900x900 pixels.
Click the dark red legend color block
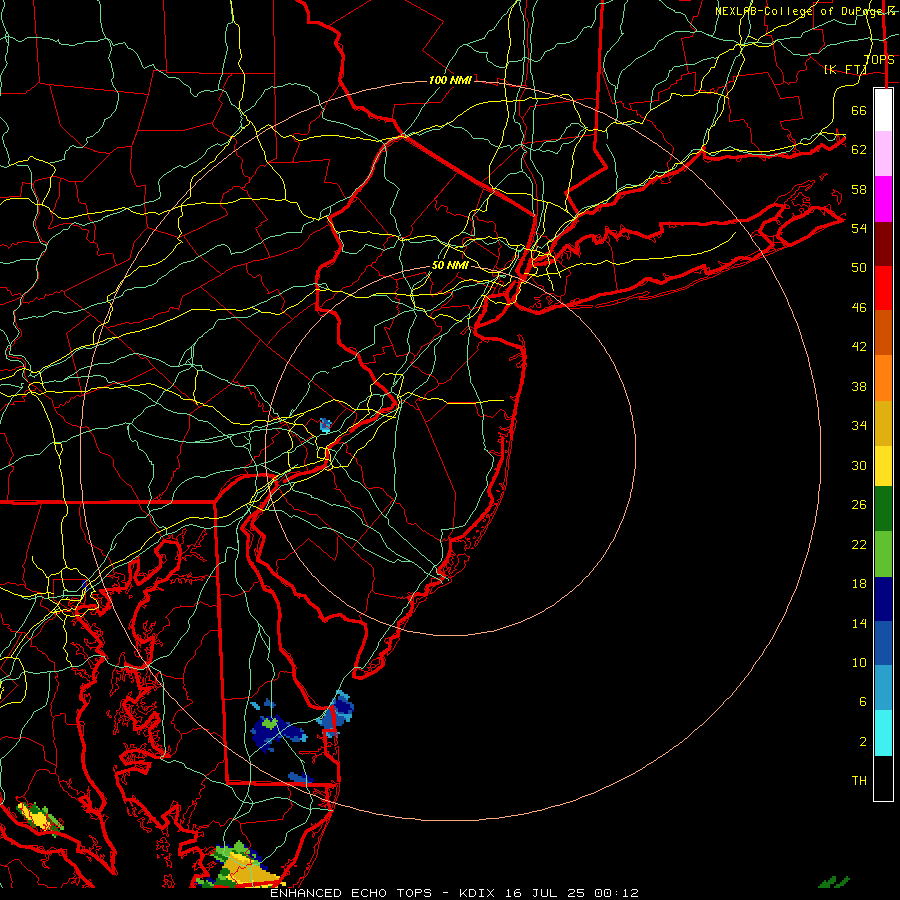(x=883, y=244)
